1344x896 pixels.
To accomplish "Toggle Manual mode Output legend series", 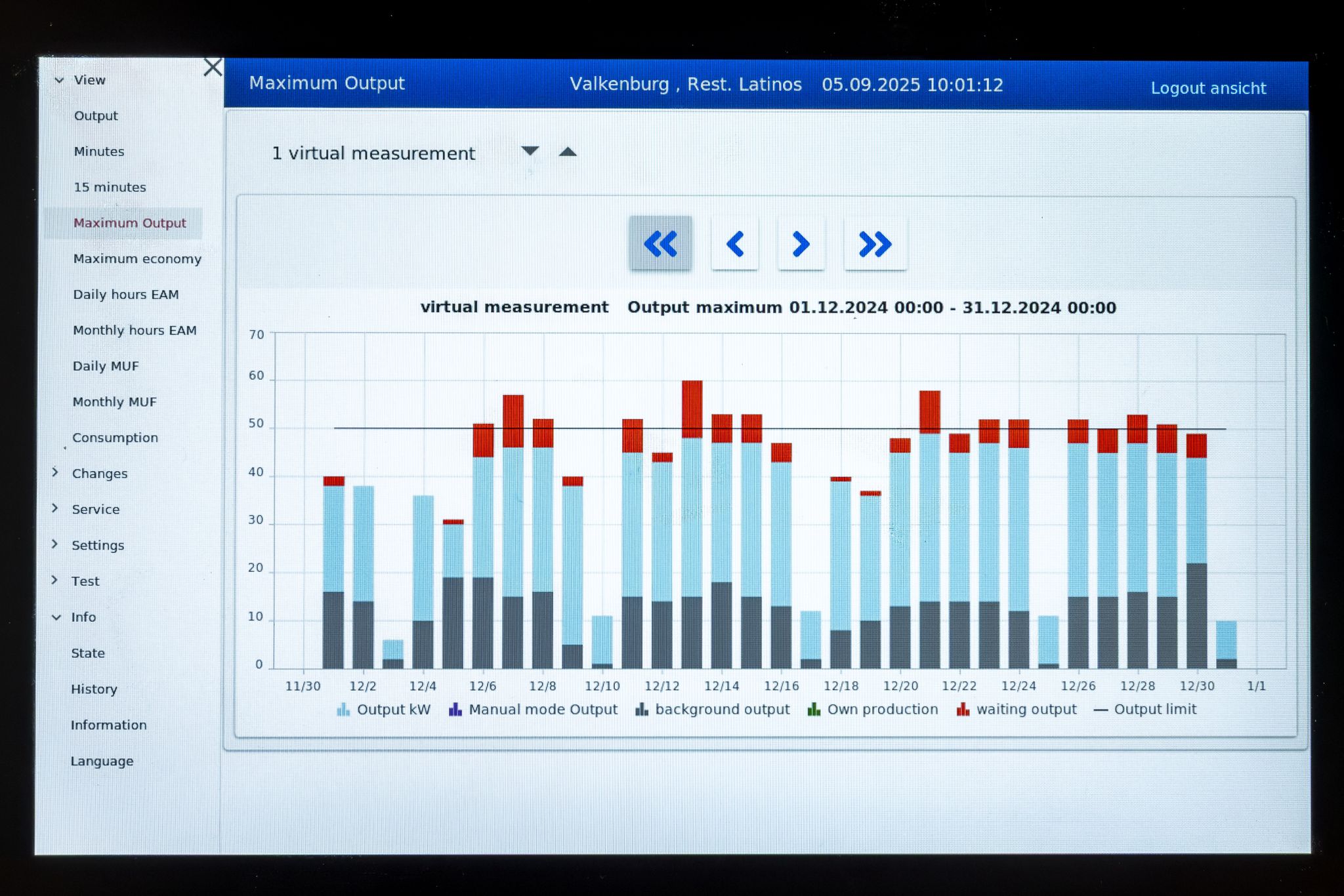I will (x=533, y=709).
